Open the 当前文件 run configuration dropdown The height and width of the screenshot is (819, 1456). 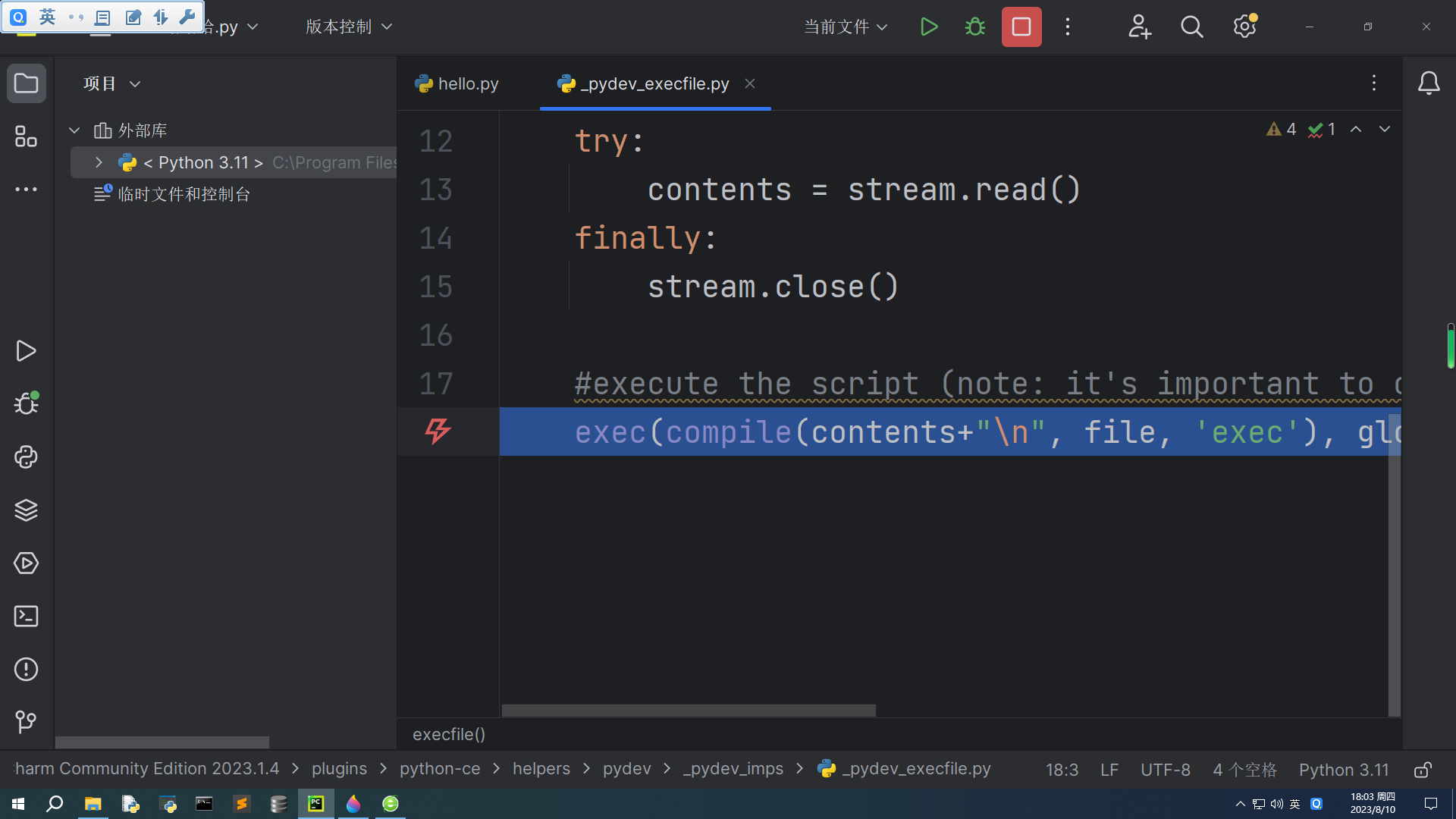846,27
